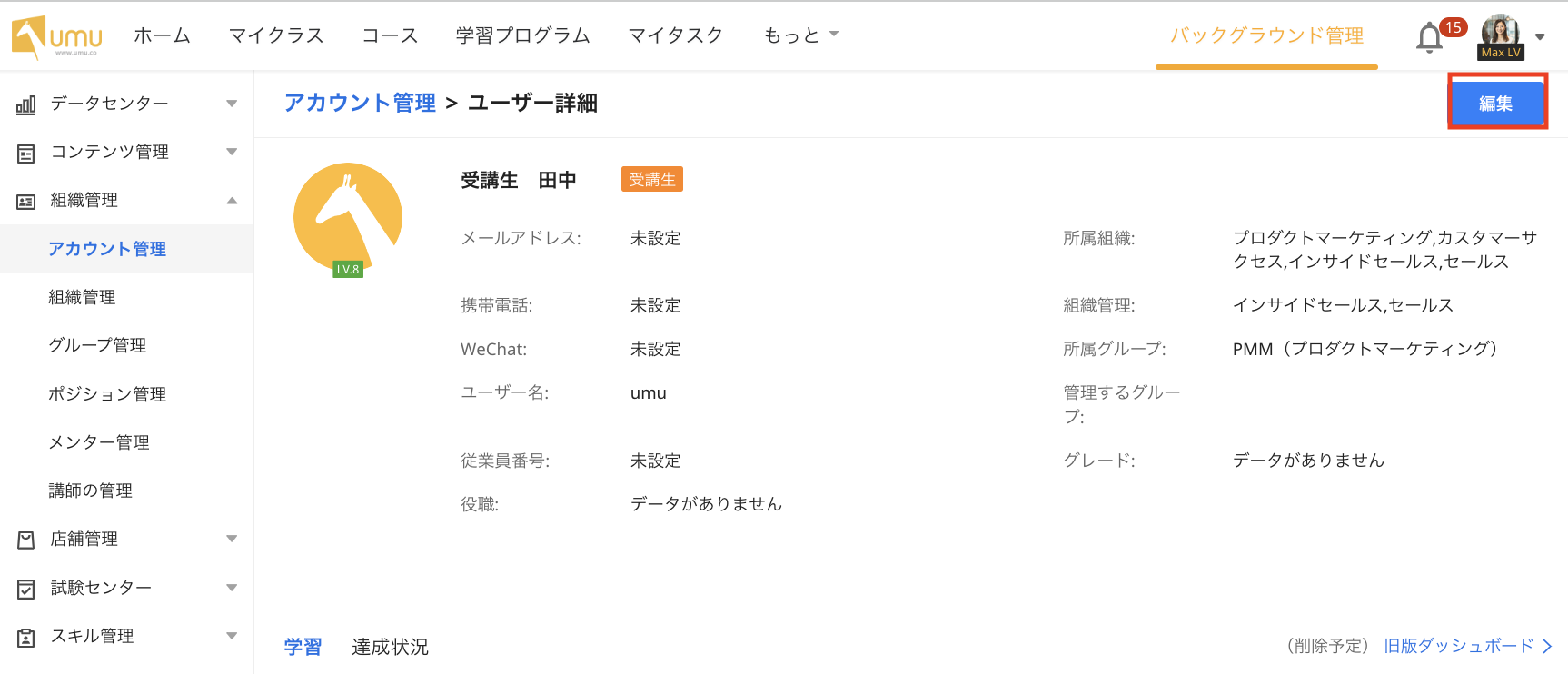
Task: Collapse the 組織管理 section arrow
Action: pyautogui.click(x=232, y=201)
